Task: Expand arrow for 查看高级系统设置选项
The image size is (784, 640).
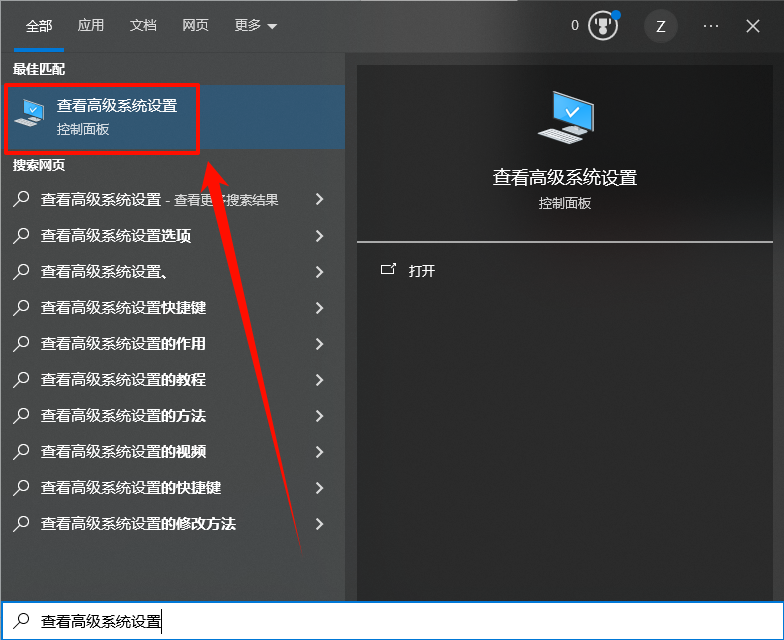Action: 320,236
